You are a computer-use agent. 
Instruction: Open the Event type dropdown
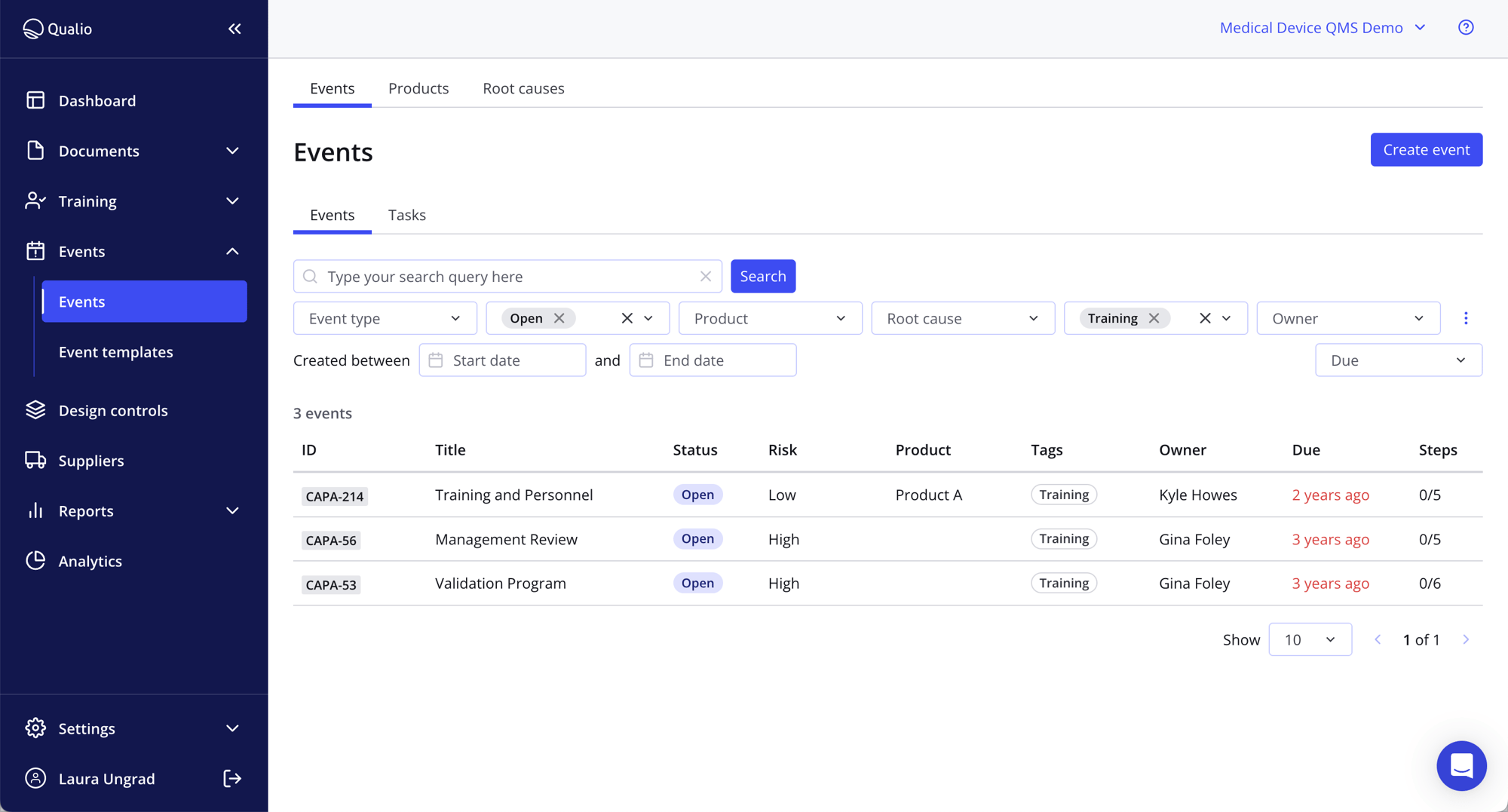point(385,317)
